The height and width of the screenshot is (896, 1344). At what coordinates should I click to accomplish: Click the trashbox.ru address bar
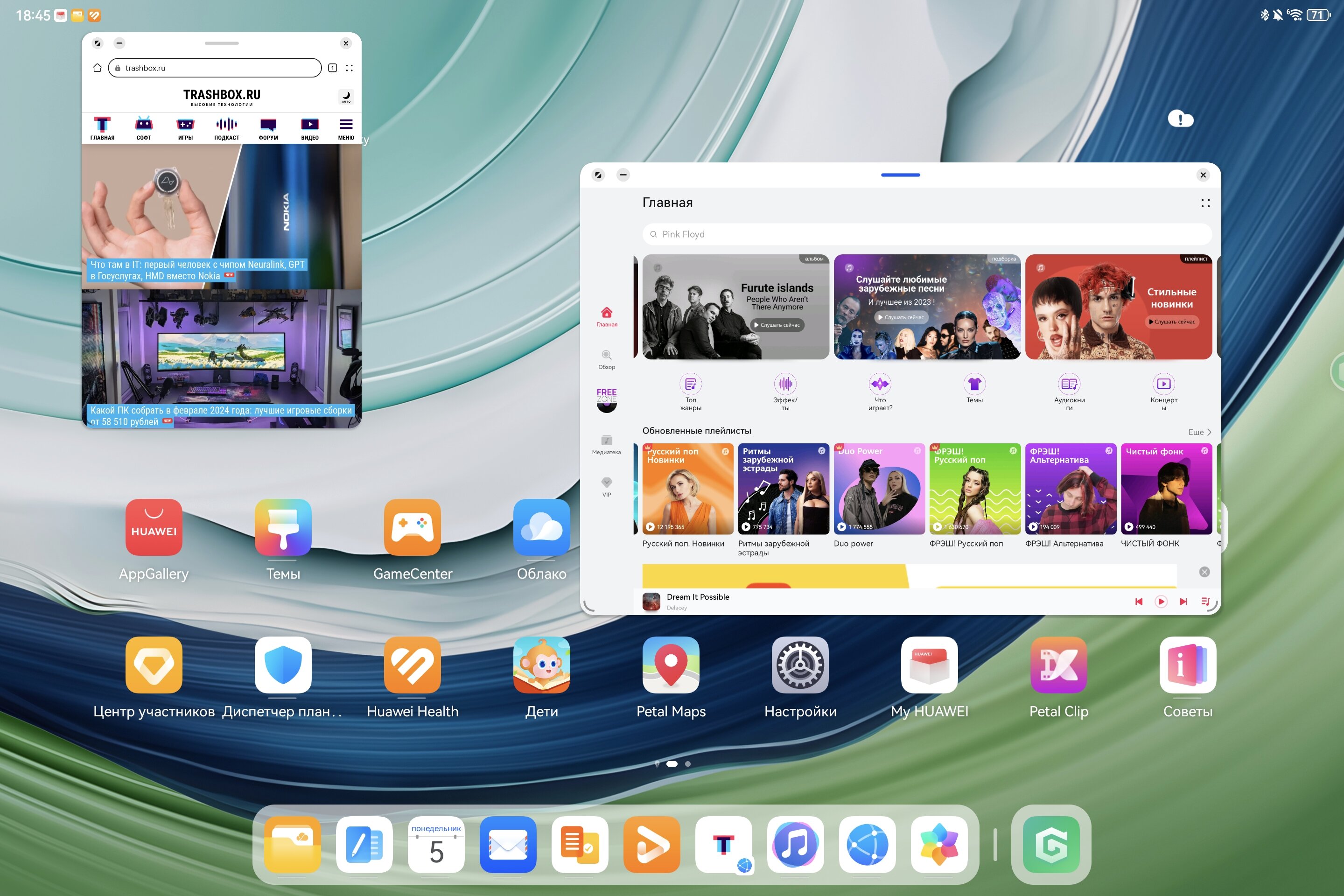(x=215, y=68)
